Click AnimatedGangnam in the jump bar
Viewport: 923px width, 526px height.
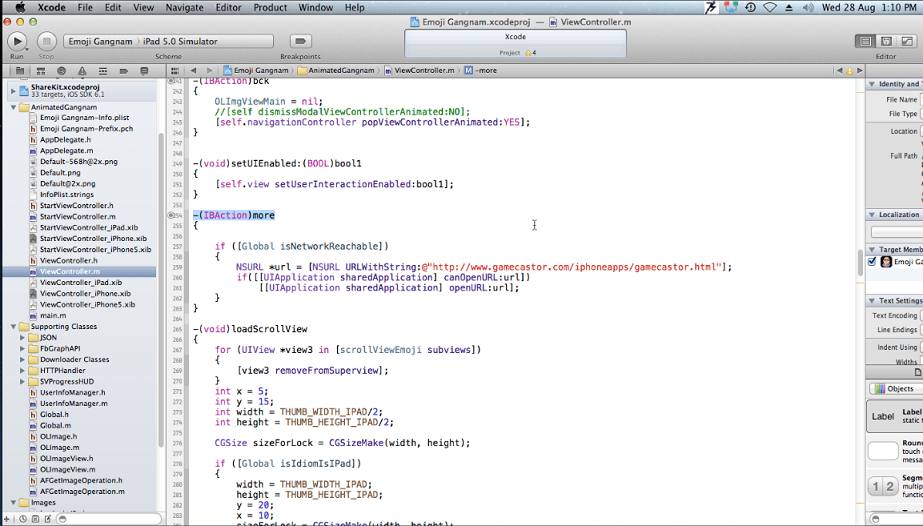336,71
